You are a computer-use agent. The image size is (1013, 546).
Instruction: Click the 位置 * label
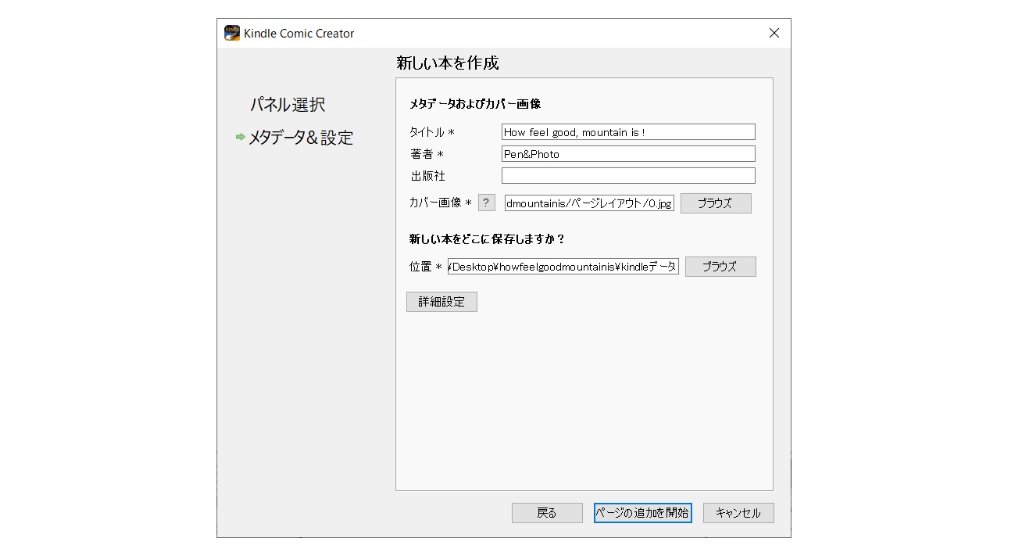coord(425,267)
